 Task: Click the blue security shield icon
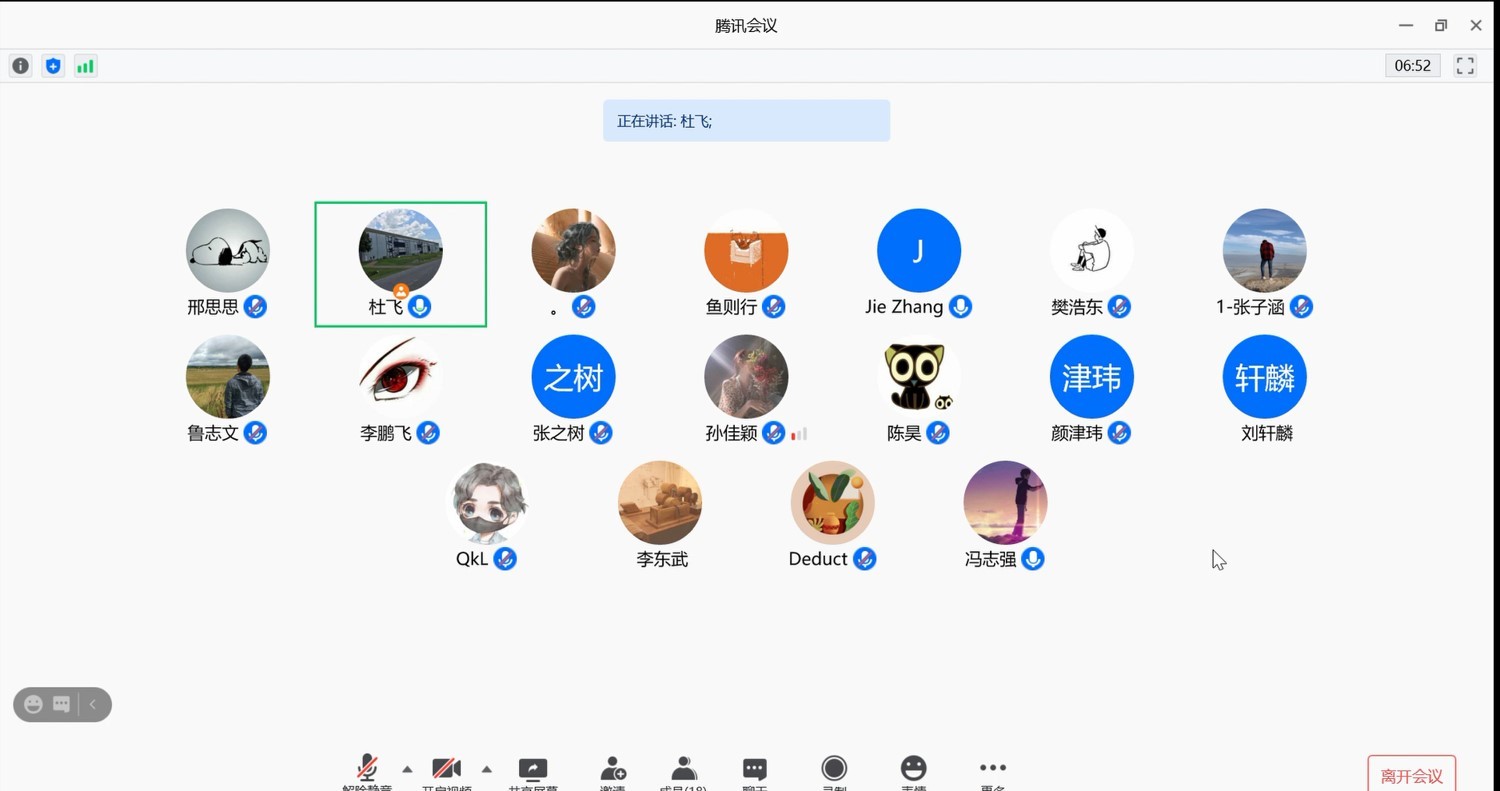[53, 66]
